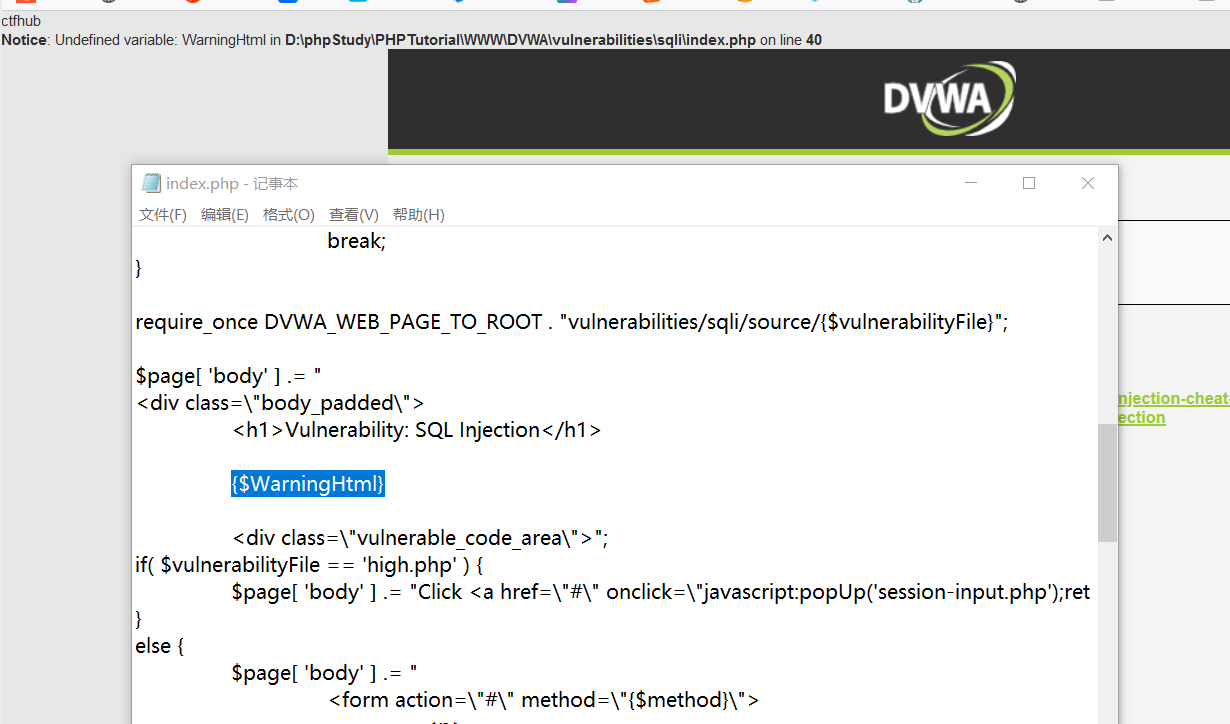1230x724 pixels.
Task: Click the require_once DVWA_WEB_PAGE_TO_ROOT line
Action: coord(572,322)
